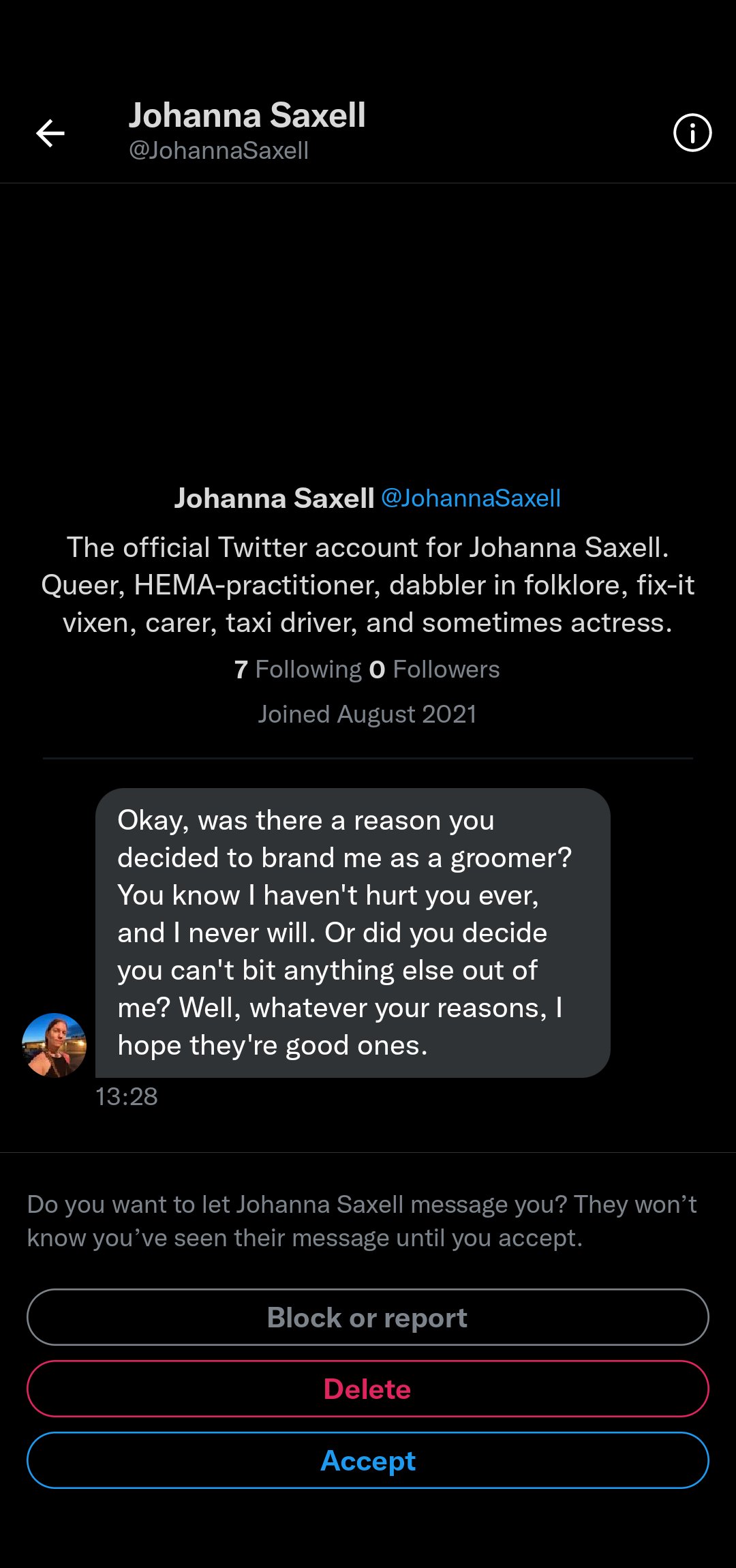Tap the Joined August 2021 text
The image size is (736, 1568).
(x=367, y=714)
